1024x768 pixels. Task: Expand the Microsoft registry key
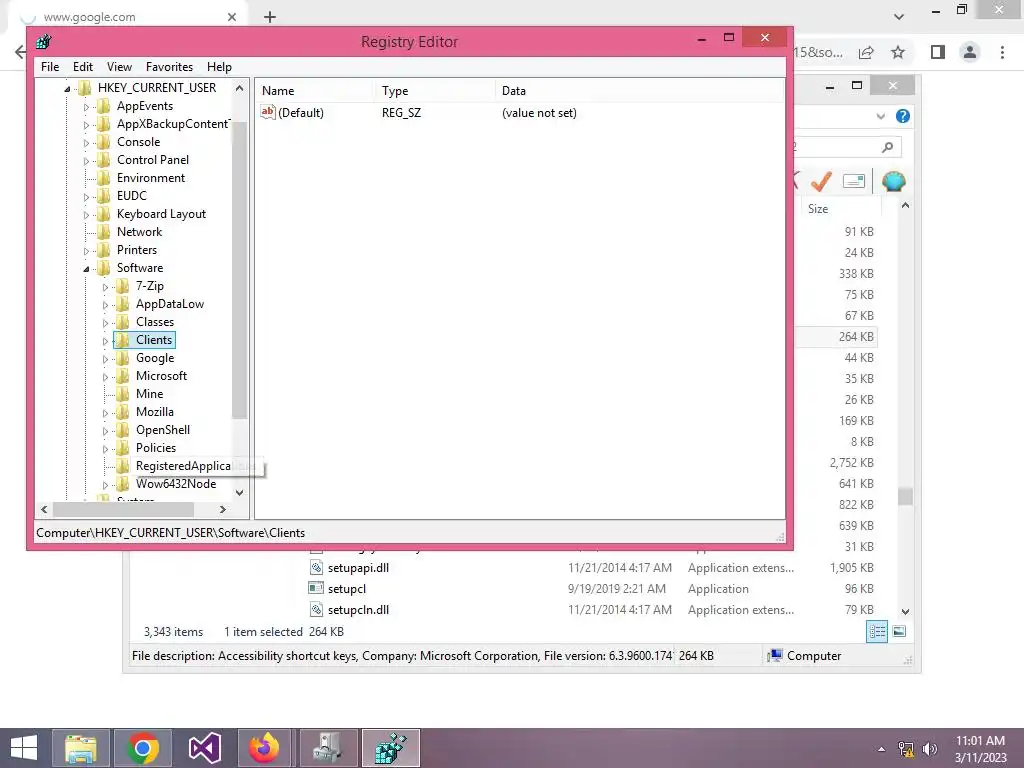click(105, 377)
